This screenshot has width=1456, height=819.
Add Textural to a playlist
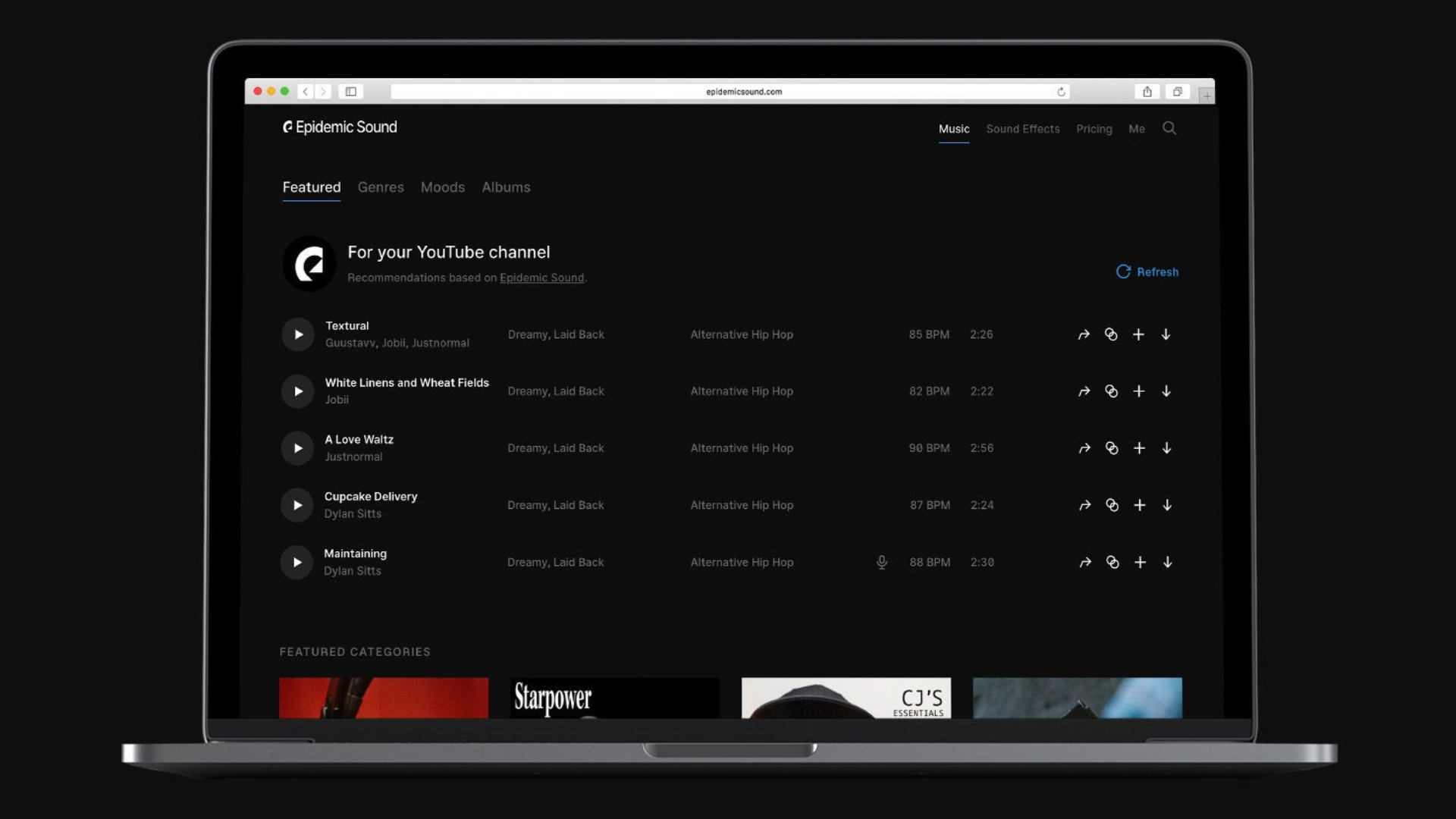pyautogui.click(x=1138, y=334)
